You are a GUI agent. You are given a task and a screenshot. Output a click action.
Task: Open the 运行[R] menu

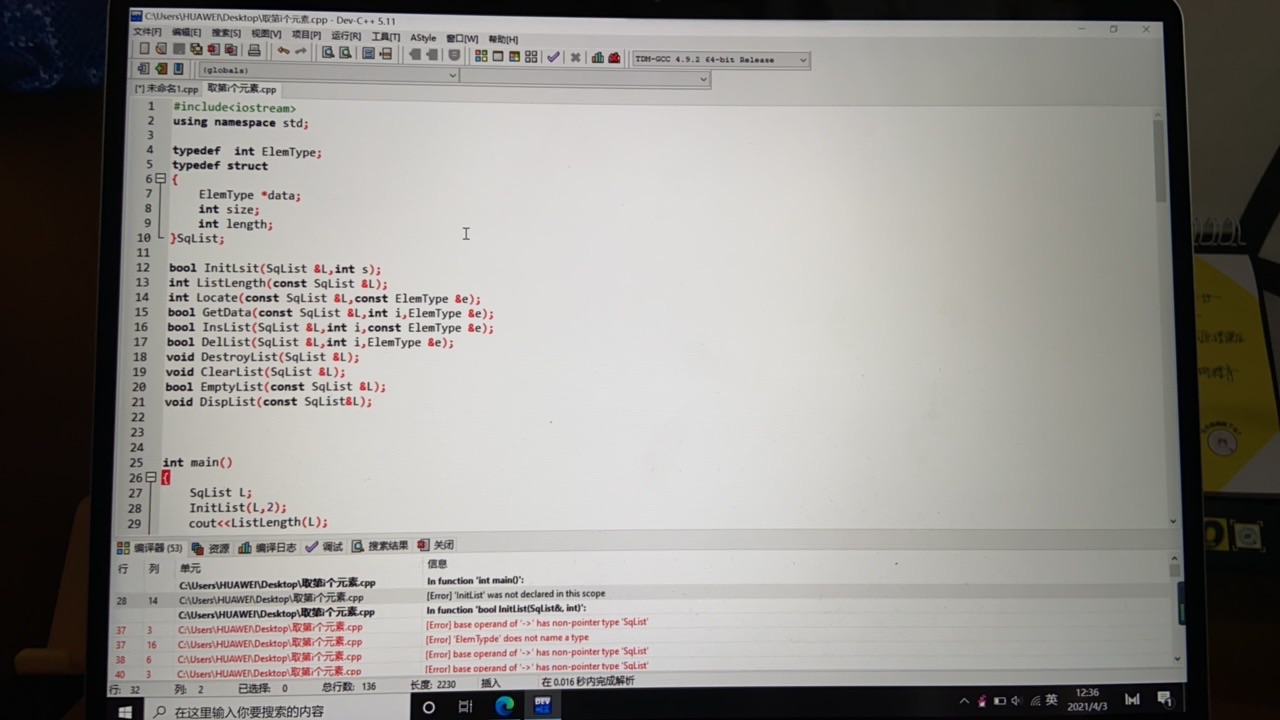click(x=346, y=36)
